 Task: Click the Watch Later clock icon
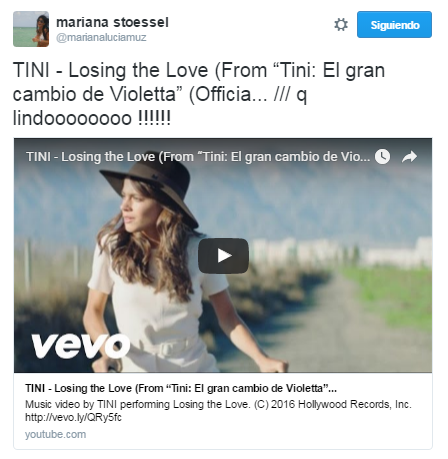point(382,156)
